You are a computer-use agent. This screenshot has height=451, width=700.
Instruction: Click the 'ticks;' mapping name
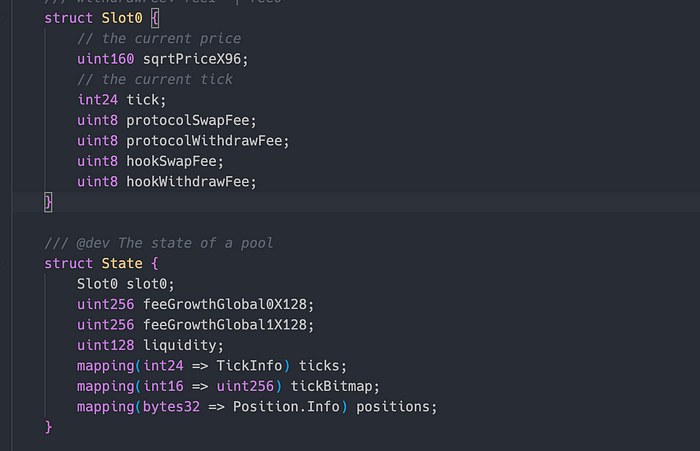pos(323,366)
